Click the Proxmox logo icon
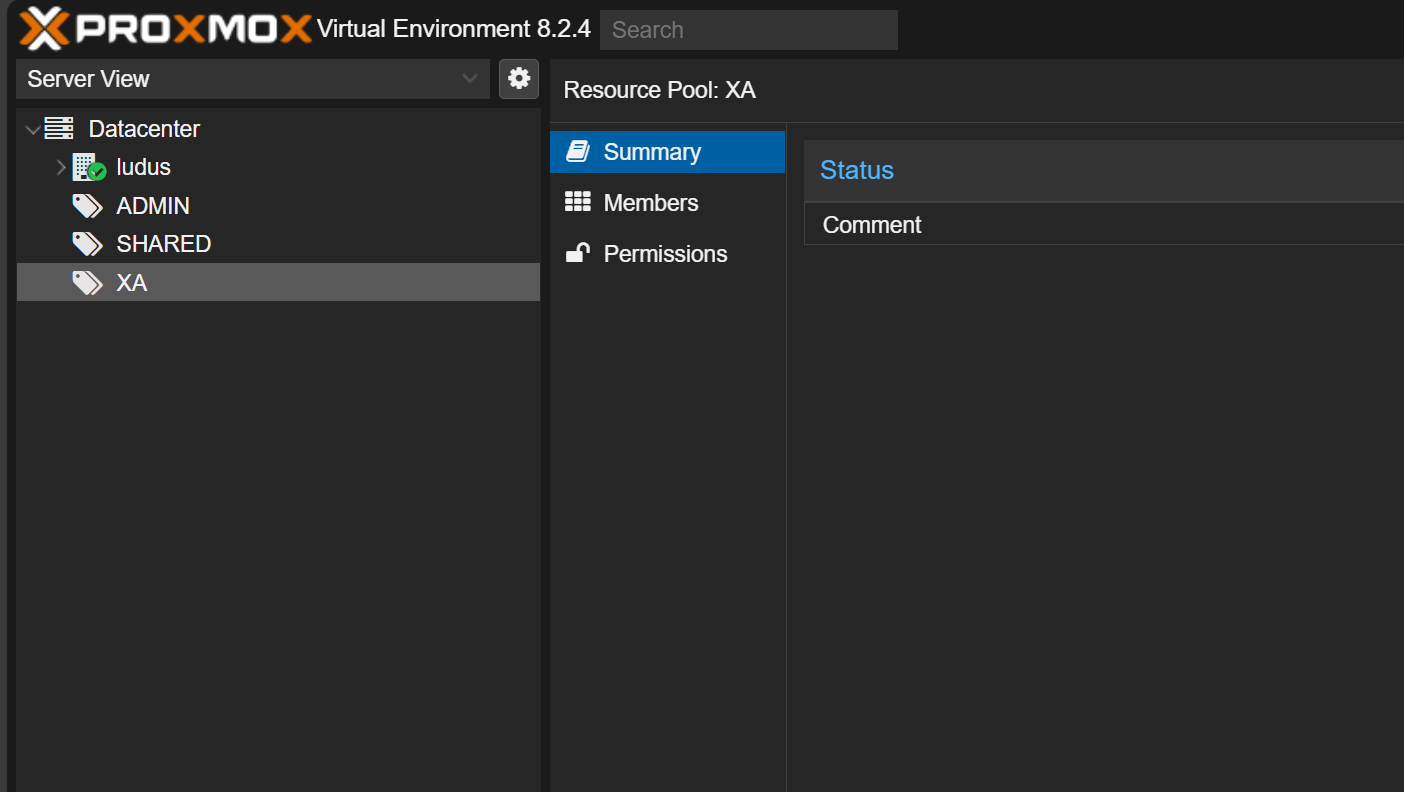Image resolution: width=1404 pixels, height=792 pixels. pyautogui.click(x=44, y=28)
